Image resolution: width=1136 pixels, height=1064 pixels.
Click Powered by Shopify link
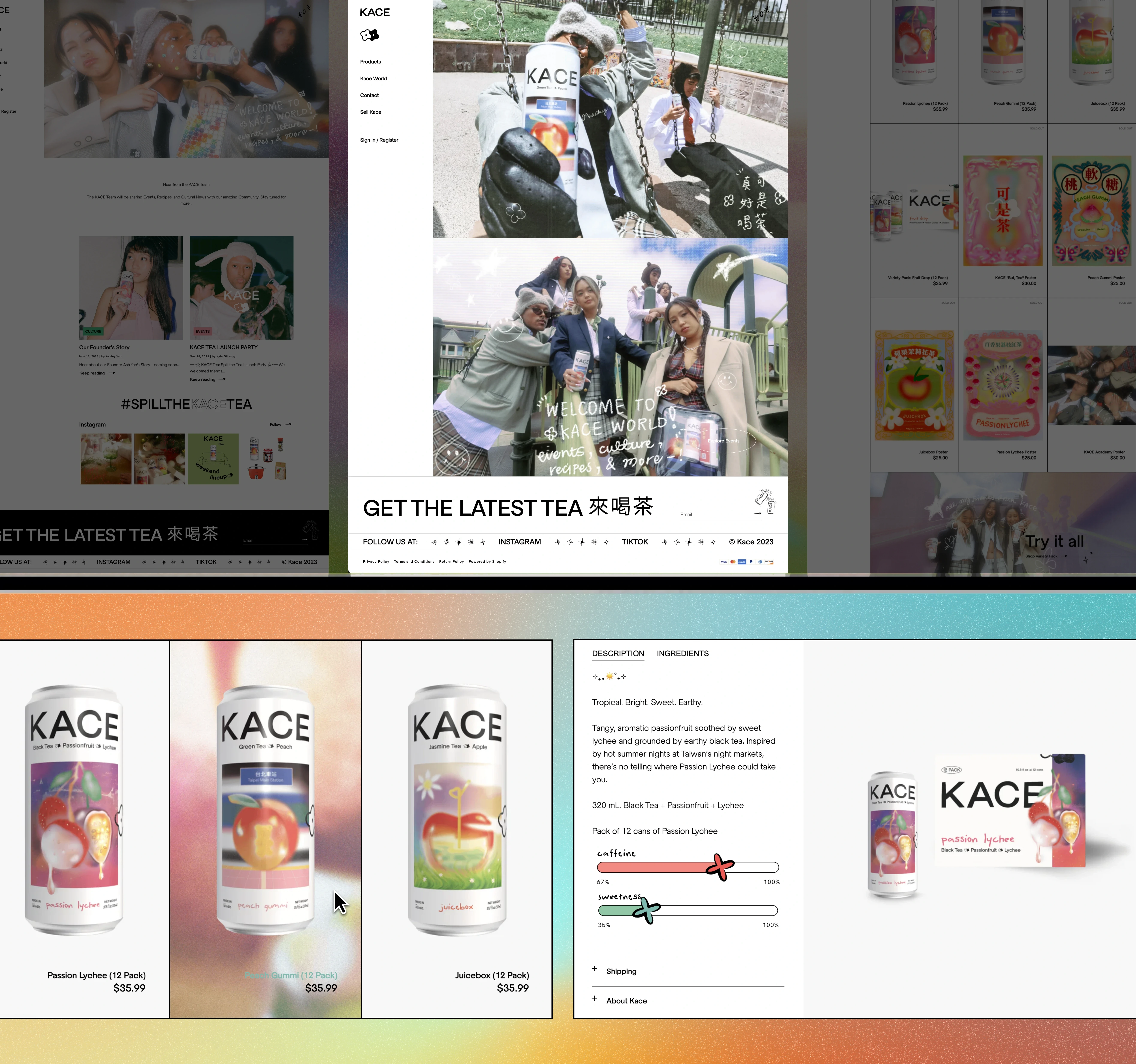(x=487, y=562)
